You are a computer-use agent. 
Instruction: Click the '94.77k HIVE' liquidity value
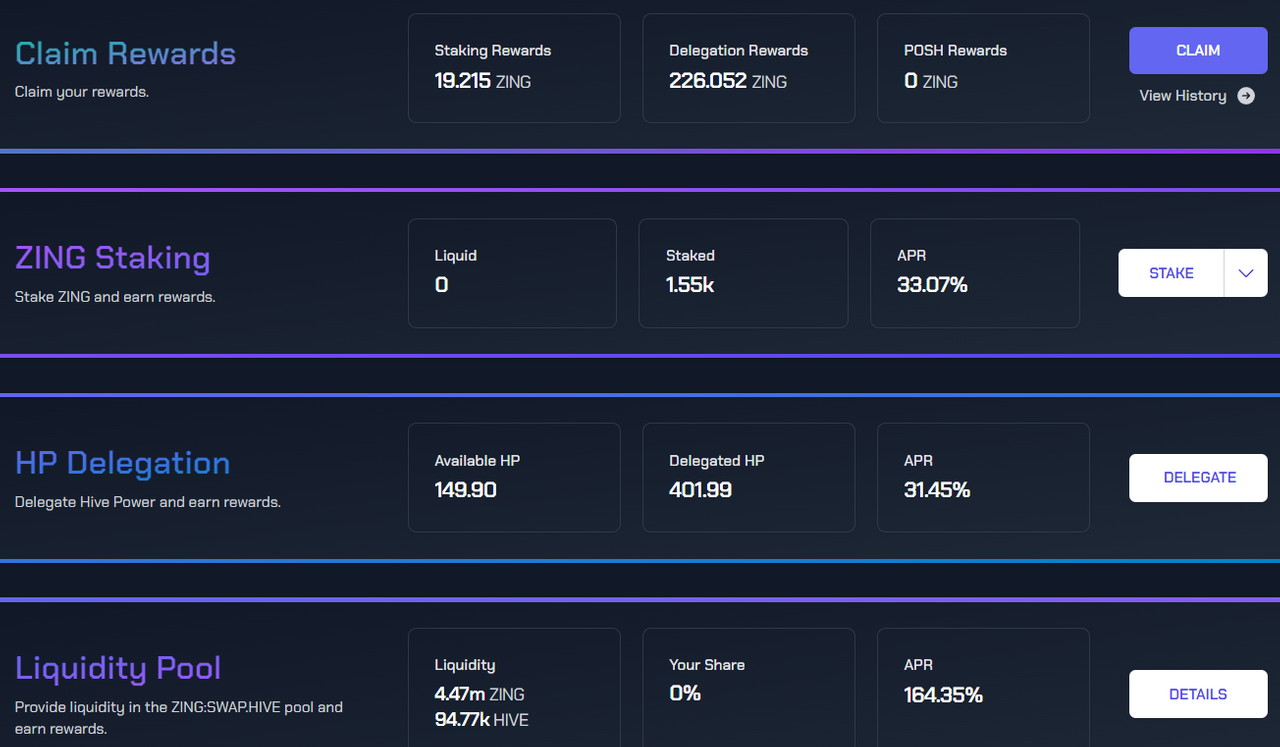[x=482, y=720]
